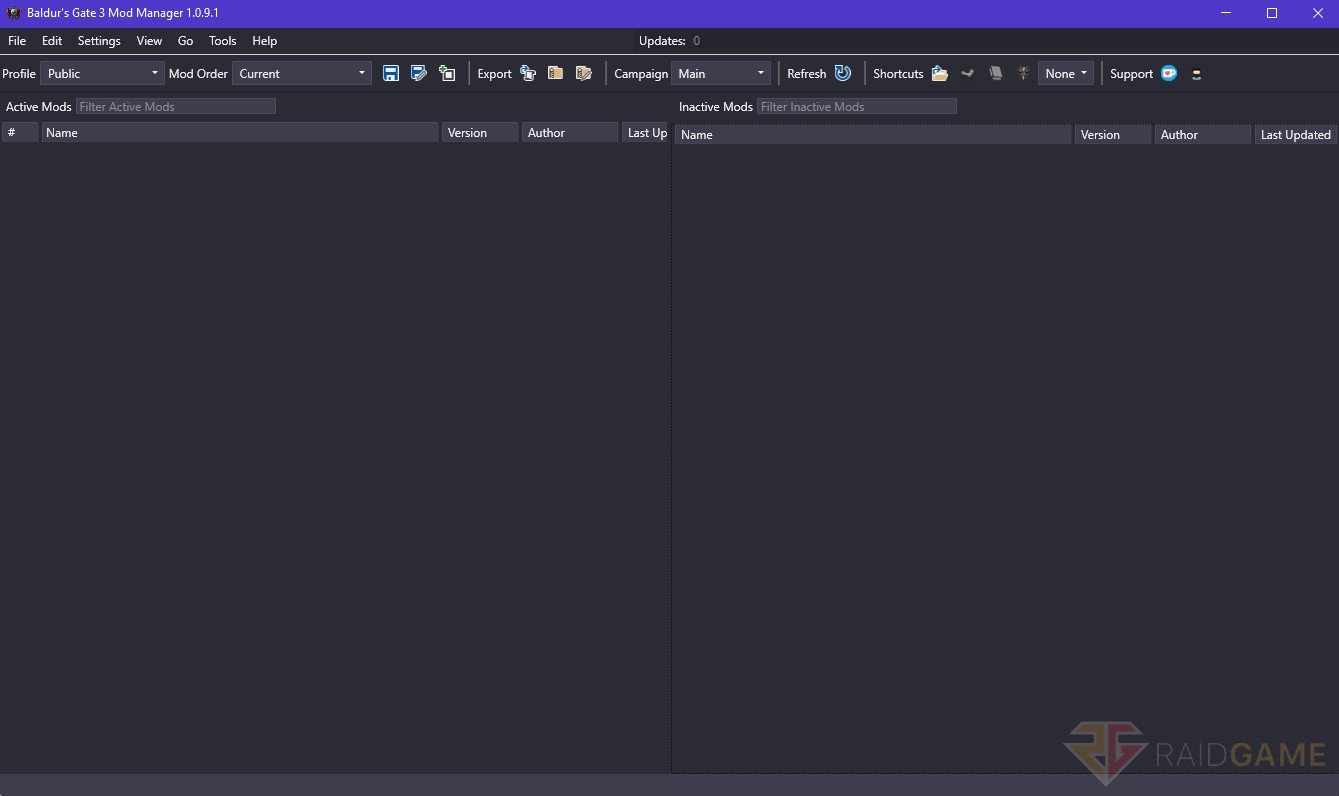Open the Profile dropdown showing Public
The width and height of the screenshot is (1339, 796).
coord(102,73)
